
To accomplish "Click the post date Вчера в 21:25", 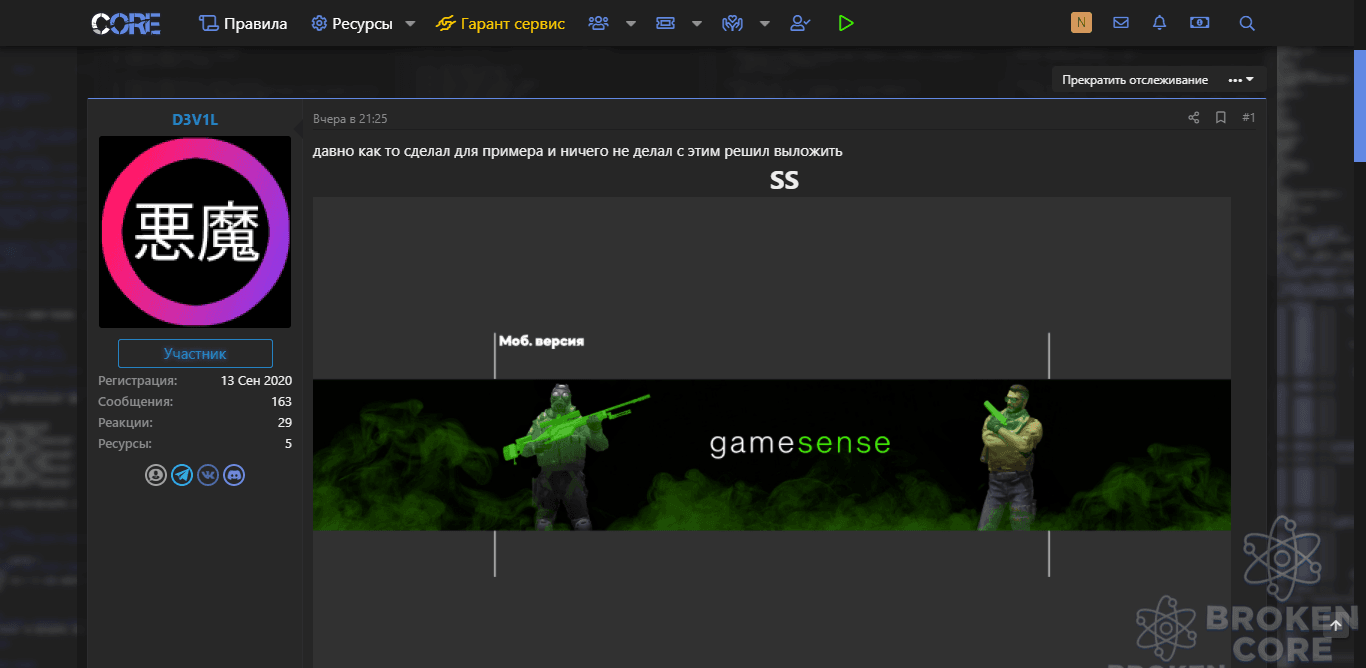I will point(350,119).
